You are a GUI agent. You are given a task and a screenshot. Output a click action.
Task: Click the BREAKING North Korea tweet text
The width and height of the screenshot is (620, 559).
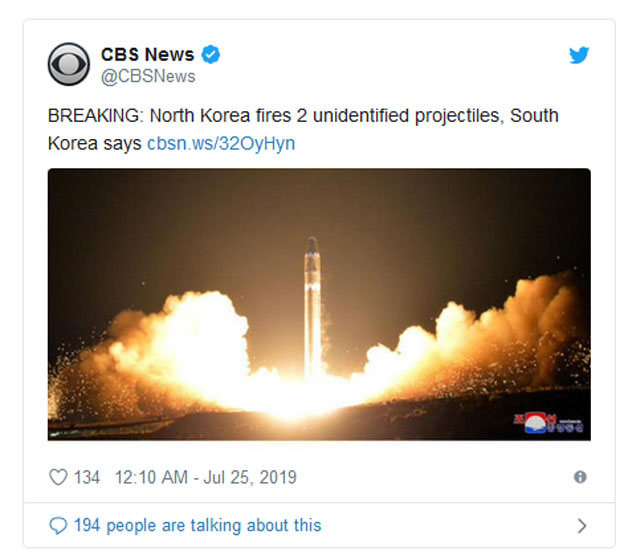(303, 130)
